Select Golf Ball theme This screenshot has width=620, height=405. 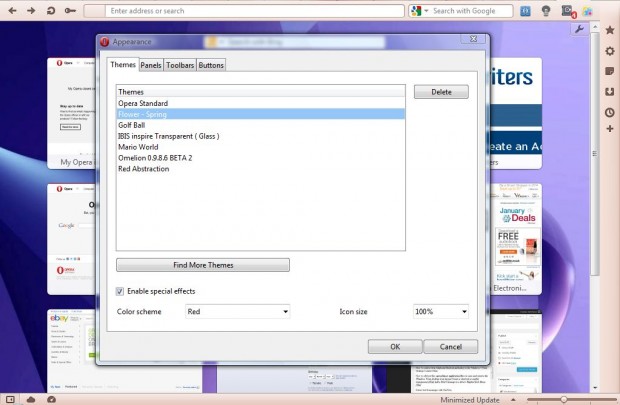coord(261,125)
